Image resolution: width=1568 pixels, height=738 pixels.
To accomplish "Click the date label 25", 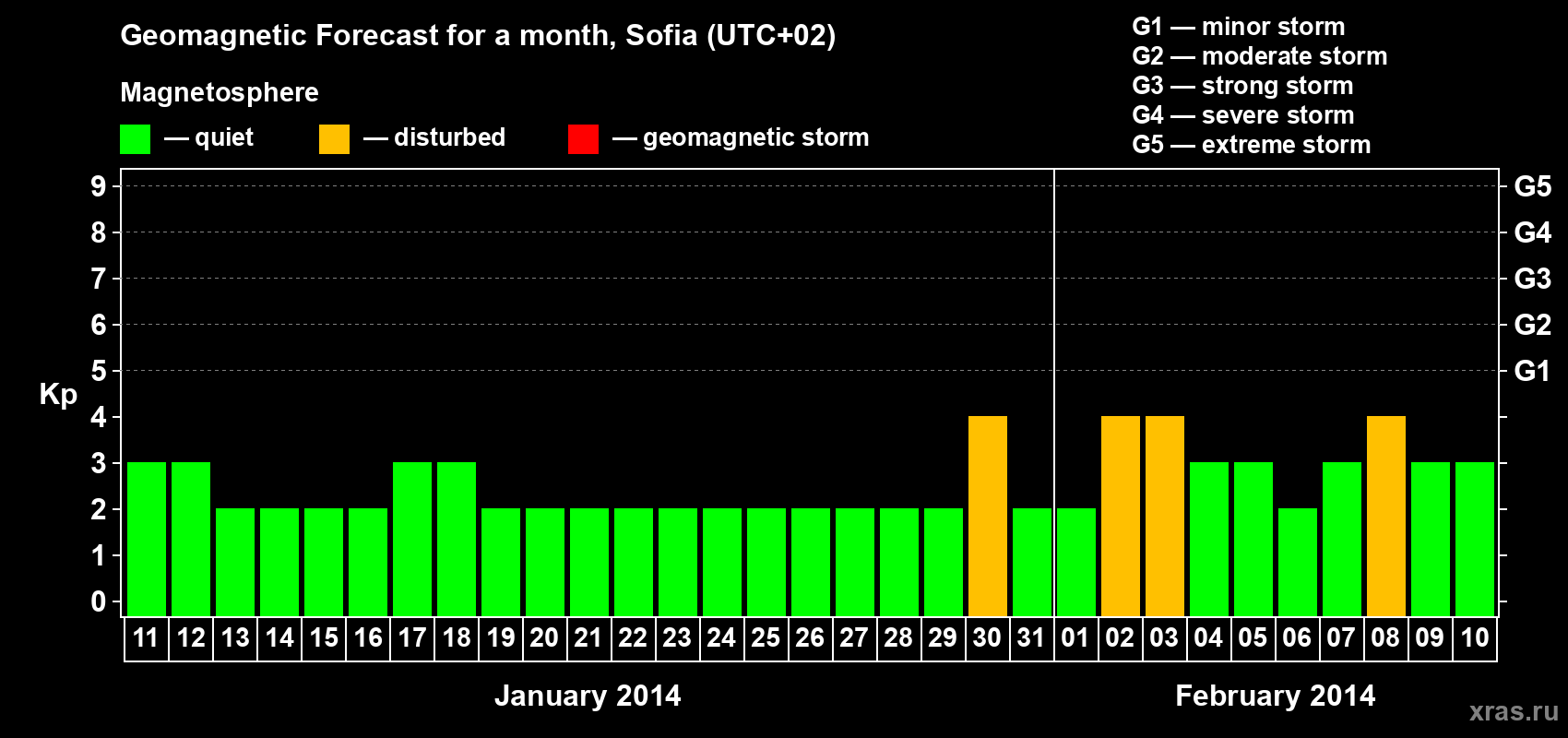I will click(766, 637).
